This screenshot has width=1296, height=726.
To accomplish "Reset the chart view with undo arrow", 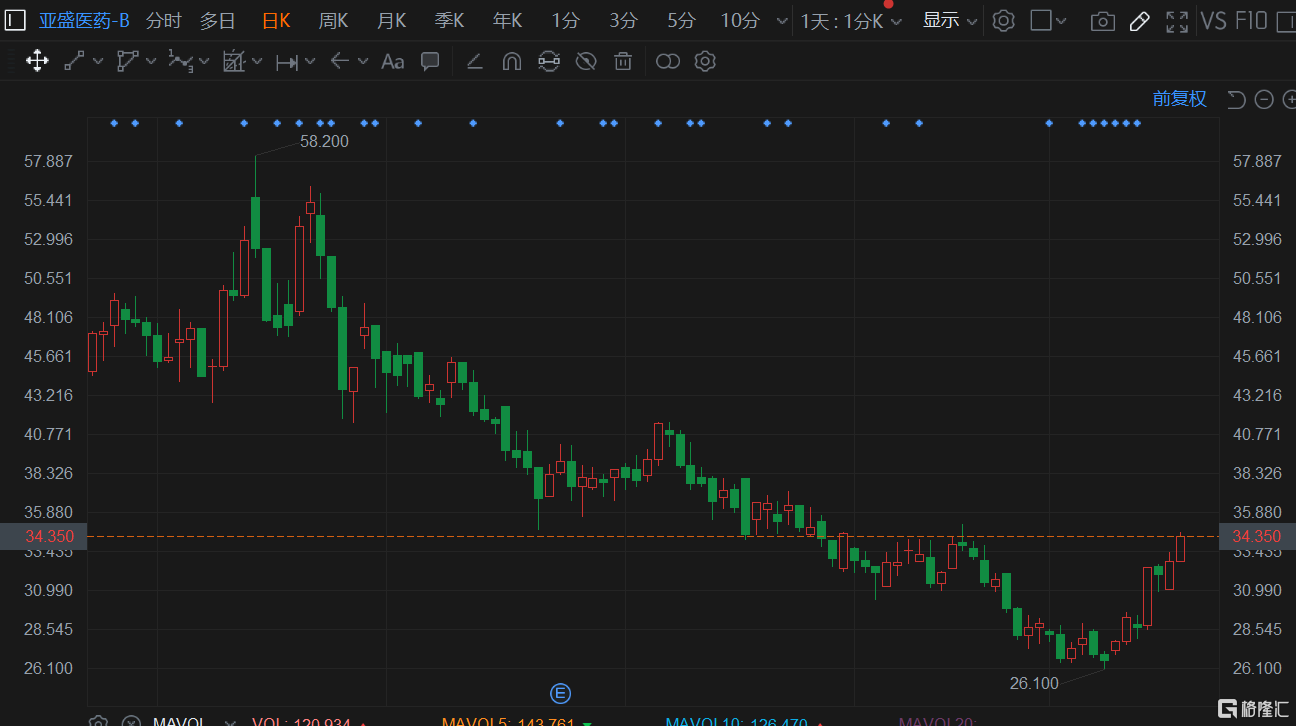I will pos(1236,99).
